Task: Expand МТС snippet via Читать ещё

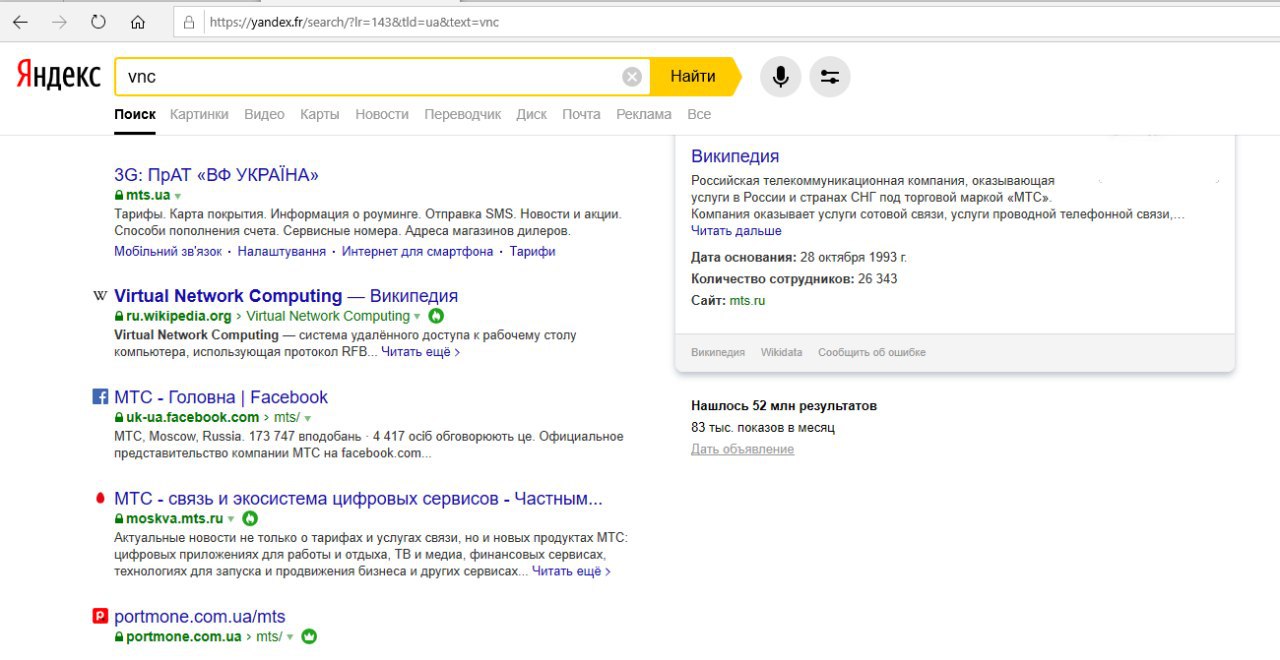Action: pos(571,571)
